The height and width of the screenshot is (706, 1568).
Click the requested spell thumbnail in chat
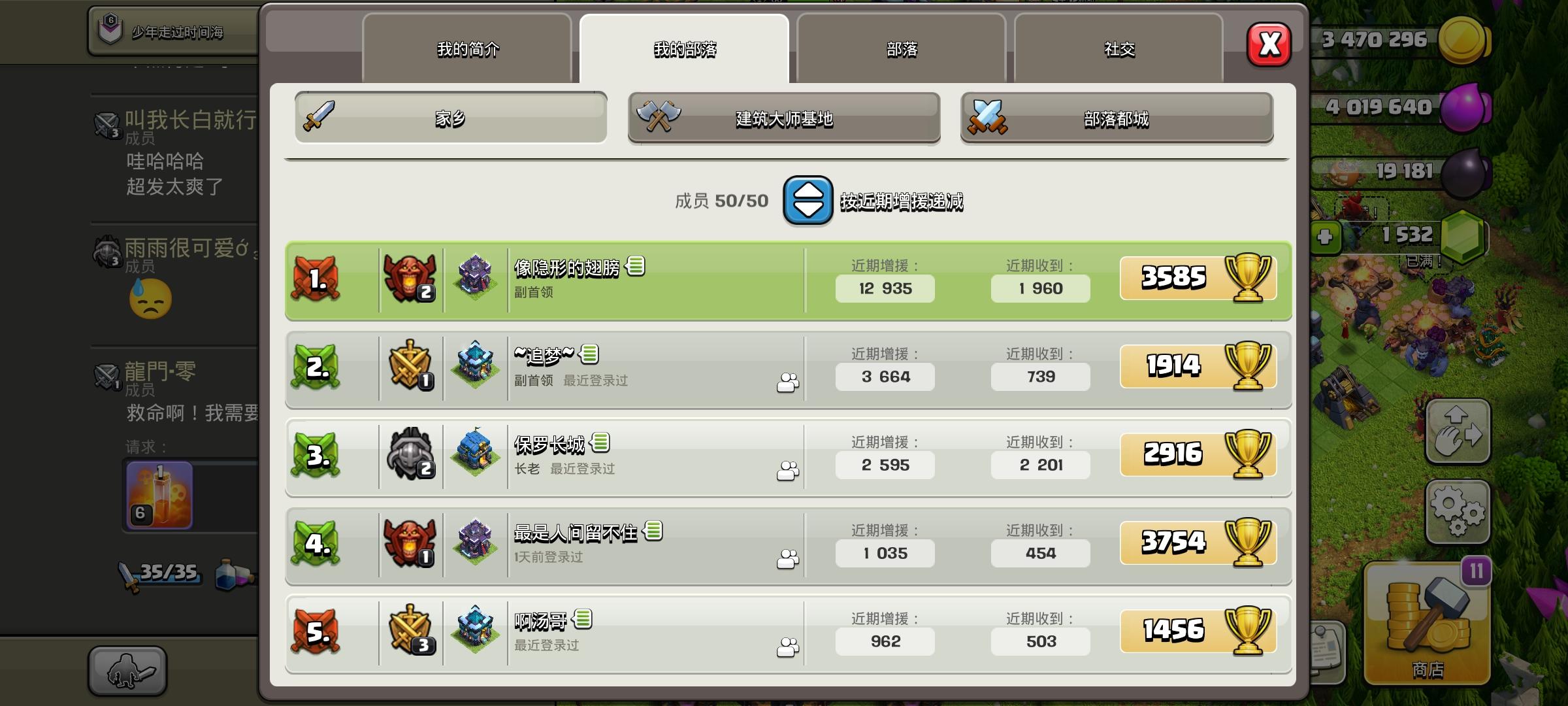[159, 495]
